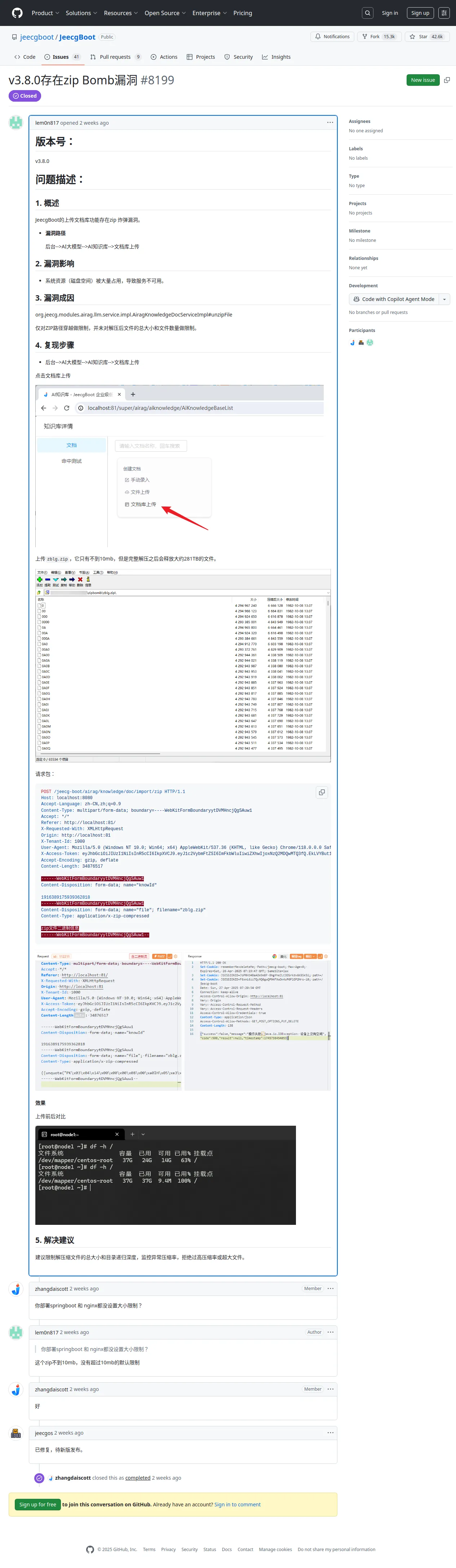Click the GitHub footer logo
The height and width of the screenshot is (1568, 456).
pos(90,1549)
